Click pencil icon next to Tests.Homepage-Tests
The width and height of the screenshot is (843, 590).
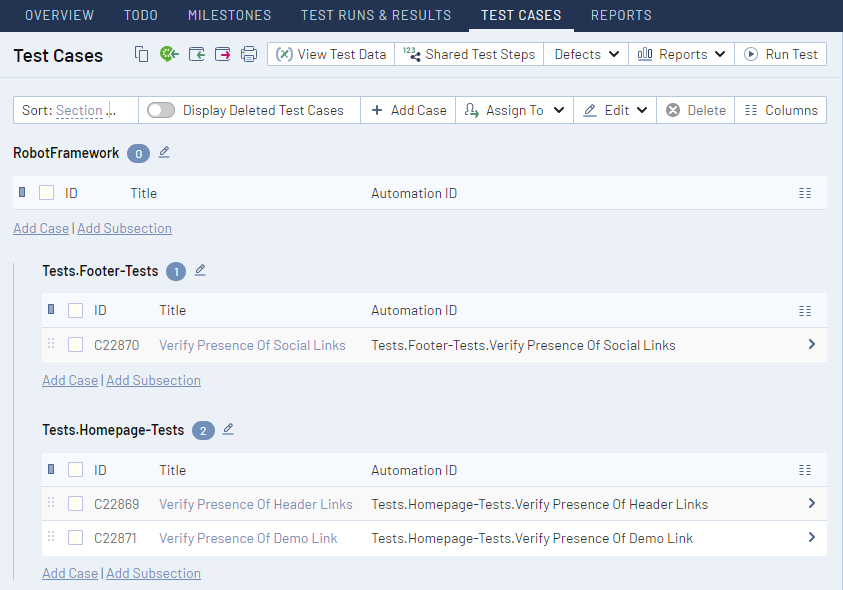click(x=228, y=429)
